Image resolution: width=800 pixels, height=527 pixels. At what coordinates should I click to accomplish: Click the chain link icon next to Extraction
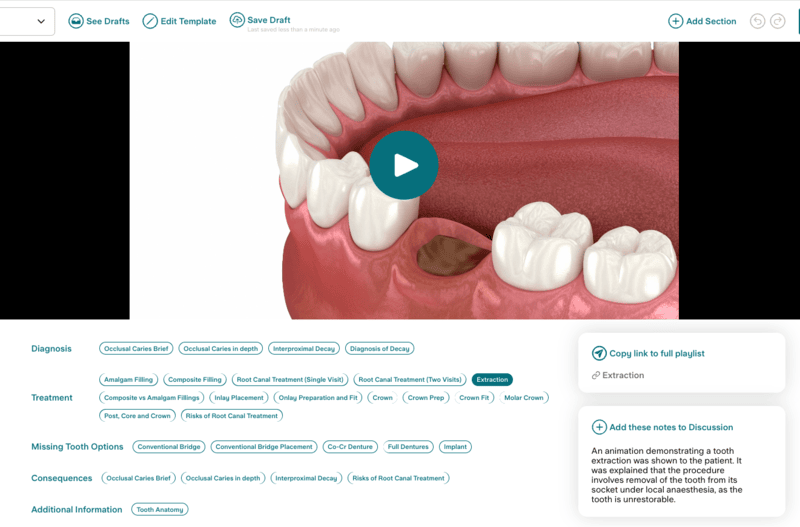coord(595,375)
